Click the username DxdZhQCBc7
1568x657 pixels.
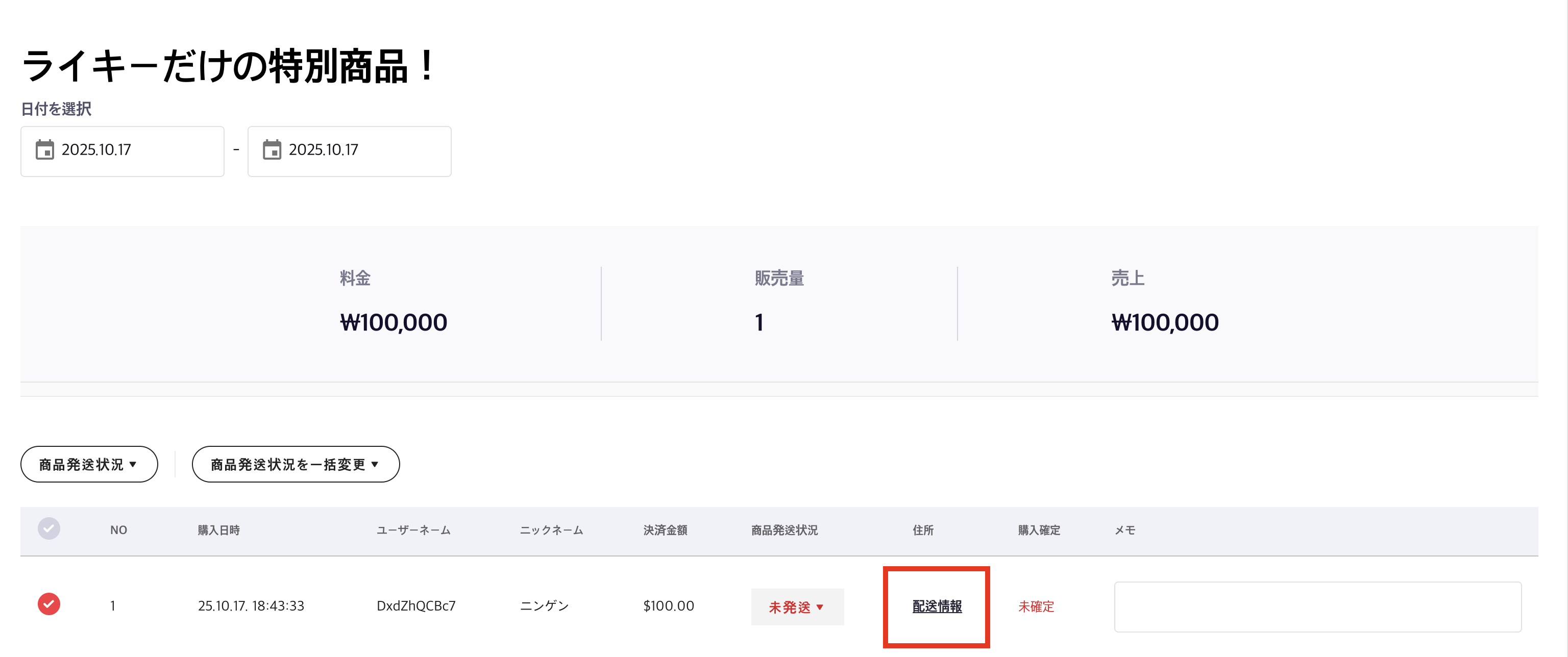pos(416,606)
